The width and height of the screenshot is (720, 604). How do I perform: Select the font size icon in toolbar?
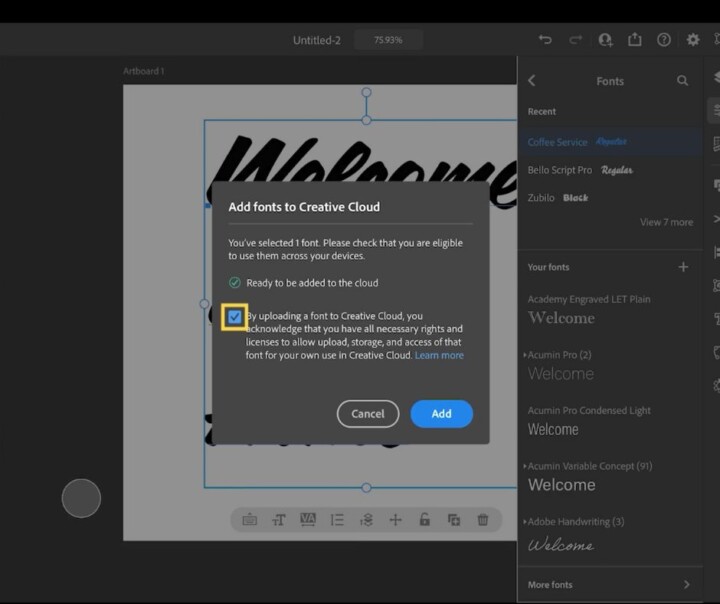pos(279,520)
